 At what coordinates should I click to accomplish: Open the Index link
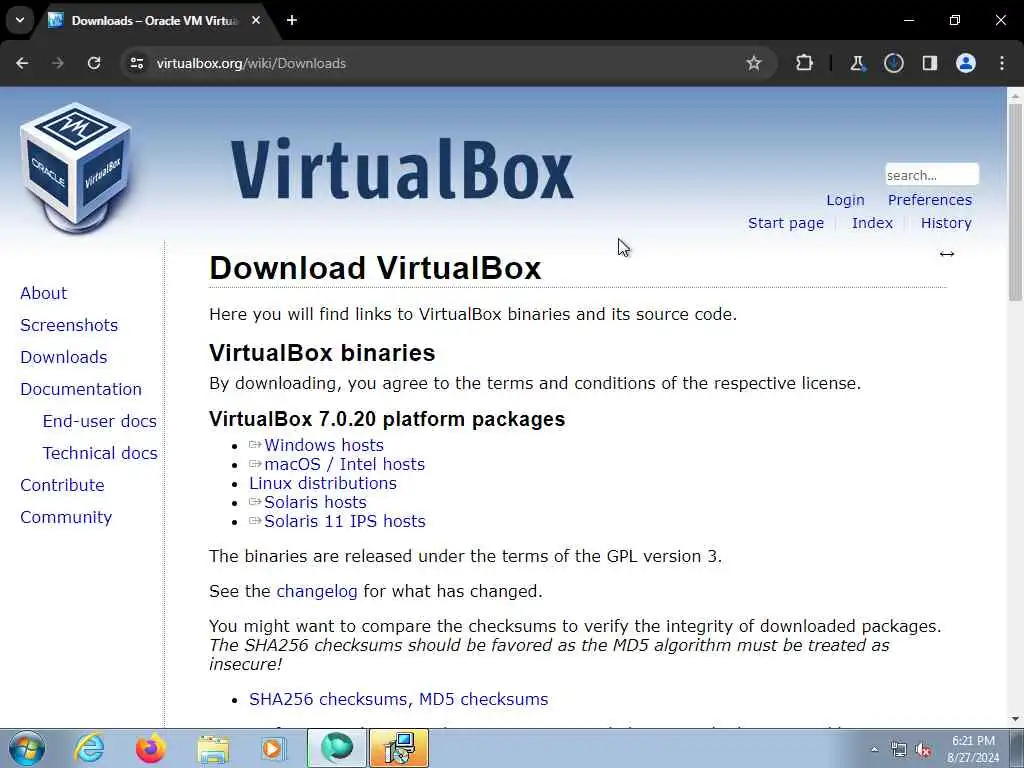[x=872, y=223]
